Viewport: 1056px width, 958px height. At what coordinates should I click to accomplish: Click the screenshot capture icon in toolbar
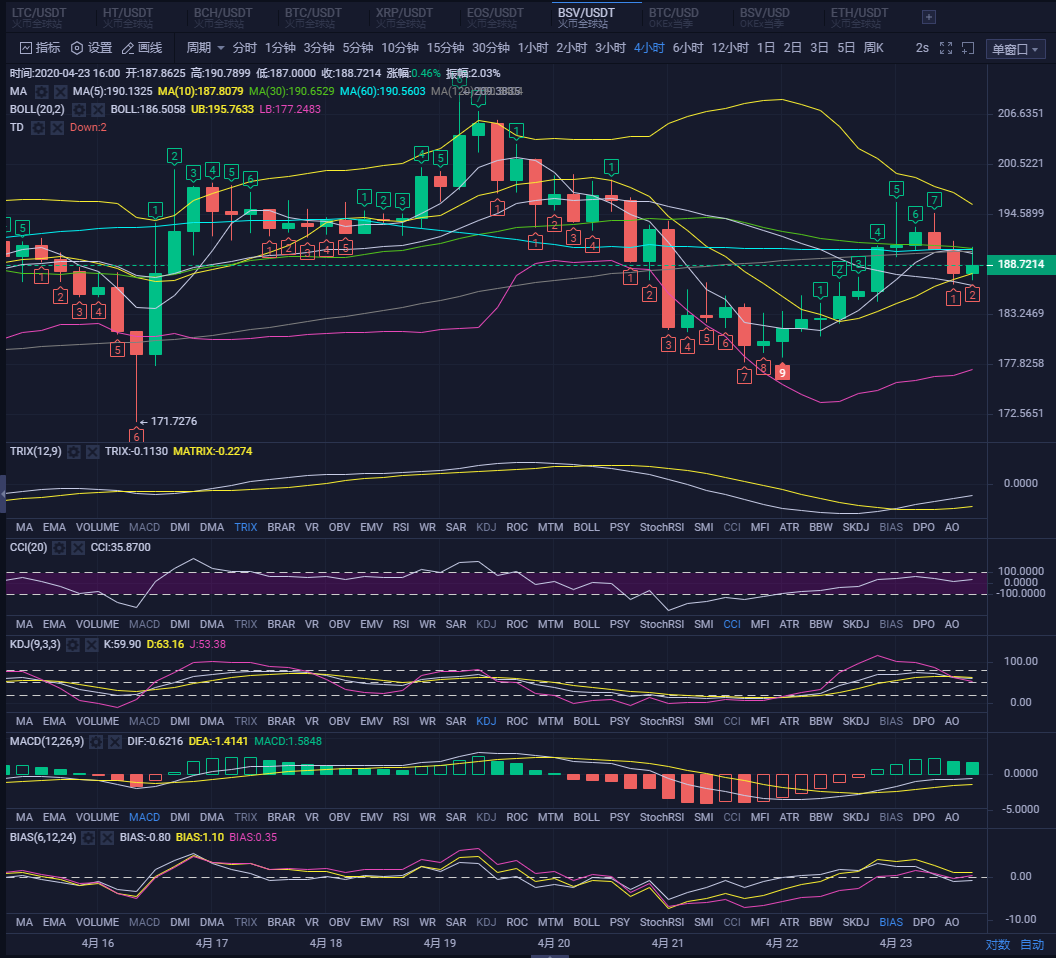click(x=967, y=48)
